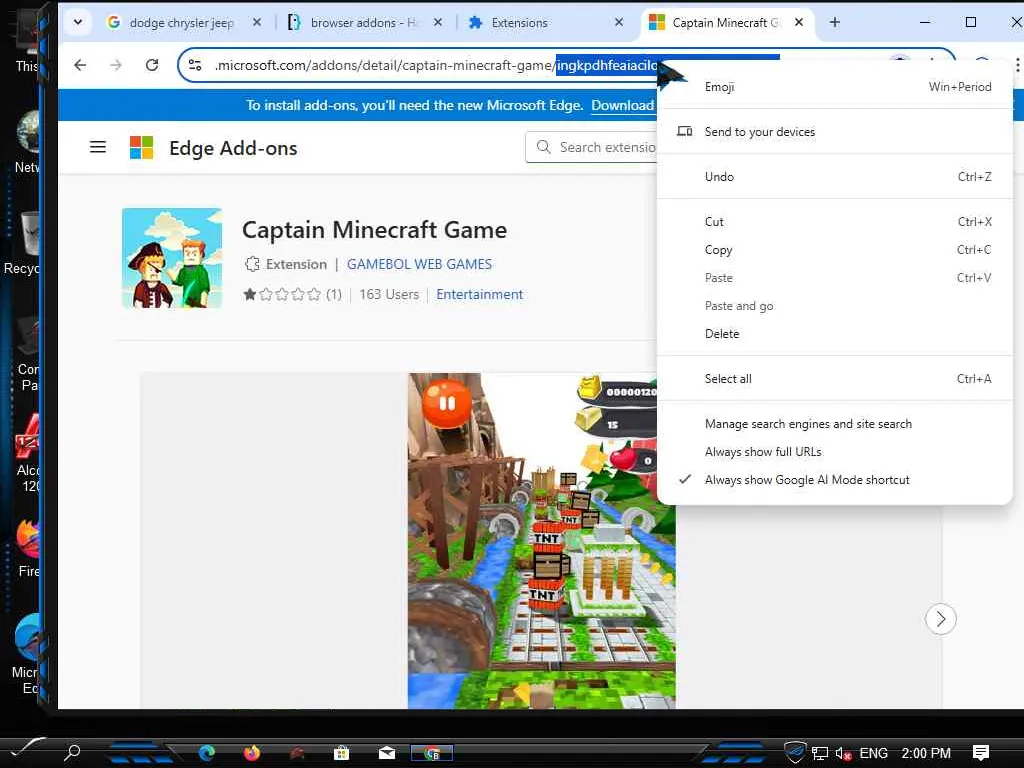Open the tab search dropdown arrow
This screenshot has width=1024, height=768.
[x=78, y=22]
